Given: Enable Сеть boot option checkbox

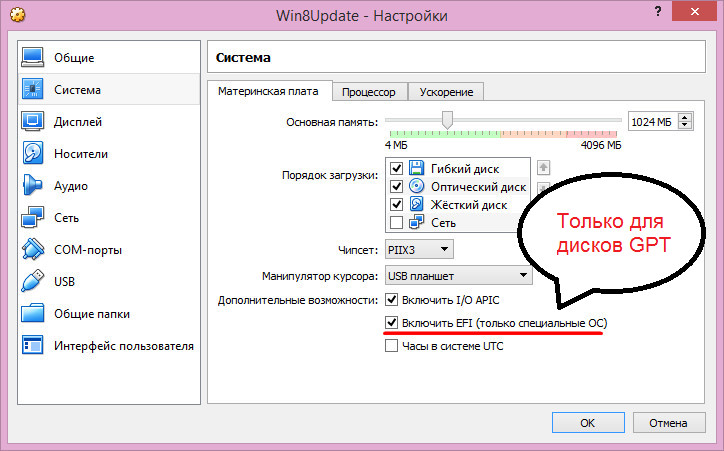Looking at the screenshot, I should 396,222.
